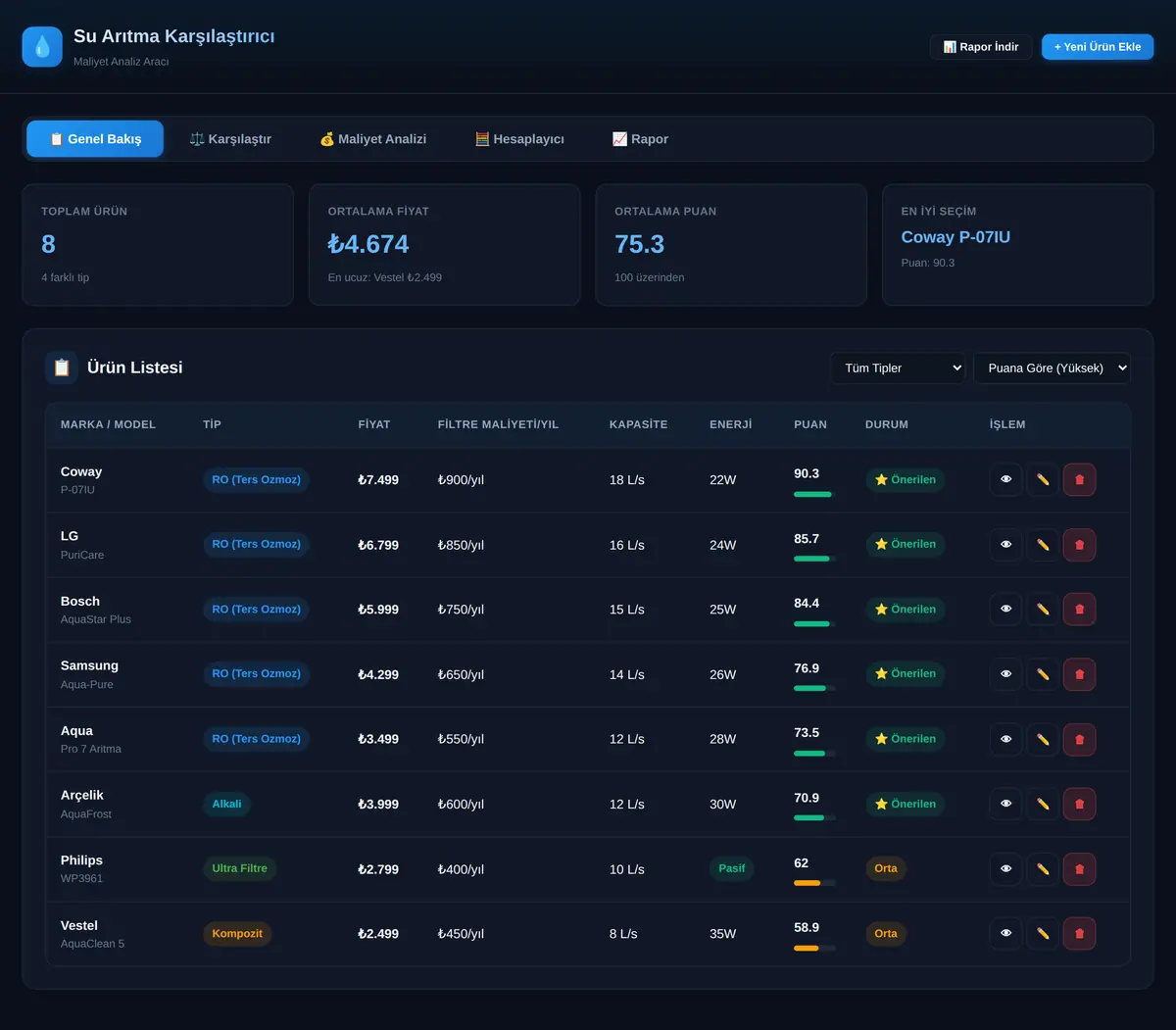Image resolution: width=1176 pixels, height=1030 pixels.
Task: View details of Samsung Aqua-Pure
Action: tap(1005, 674)
